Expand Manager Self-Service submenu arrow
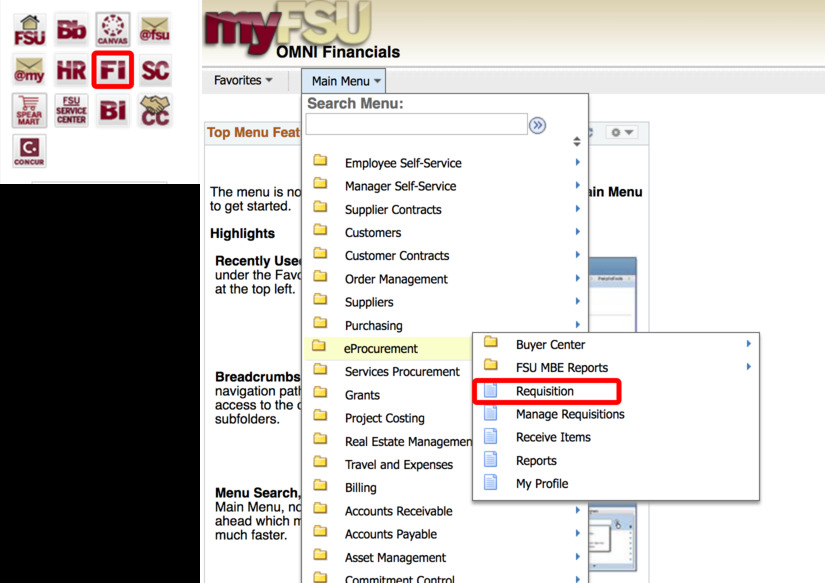The image size is (825, 583). click(577, 186)
